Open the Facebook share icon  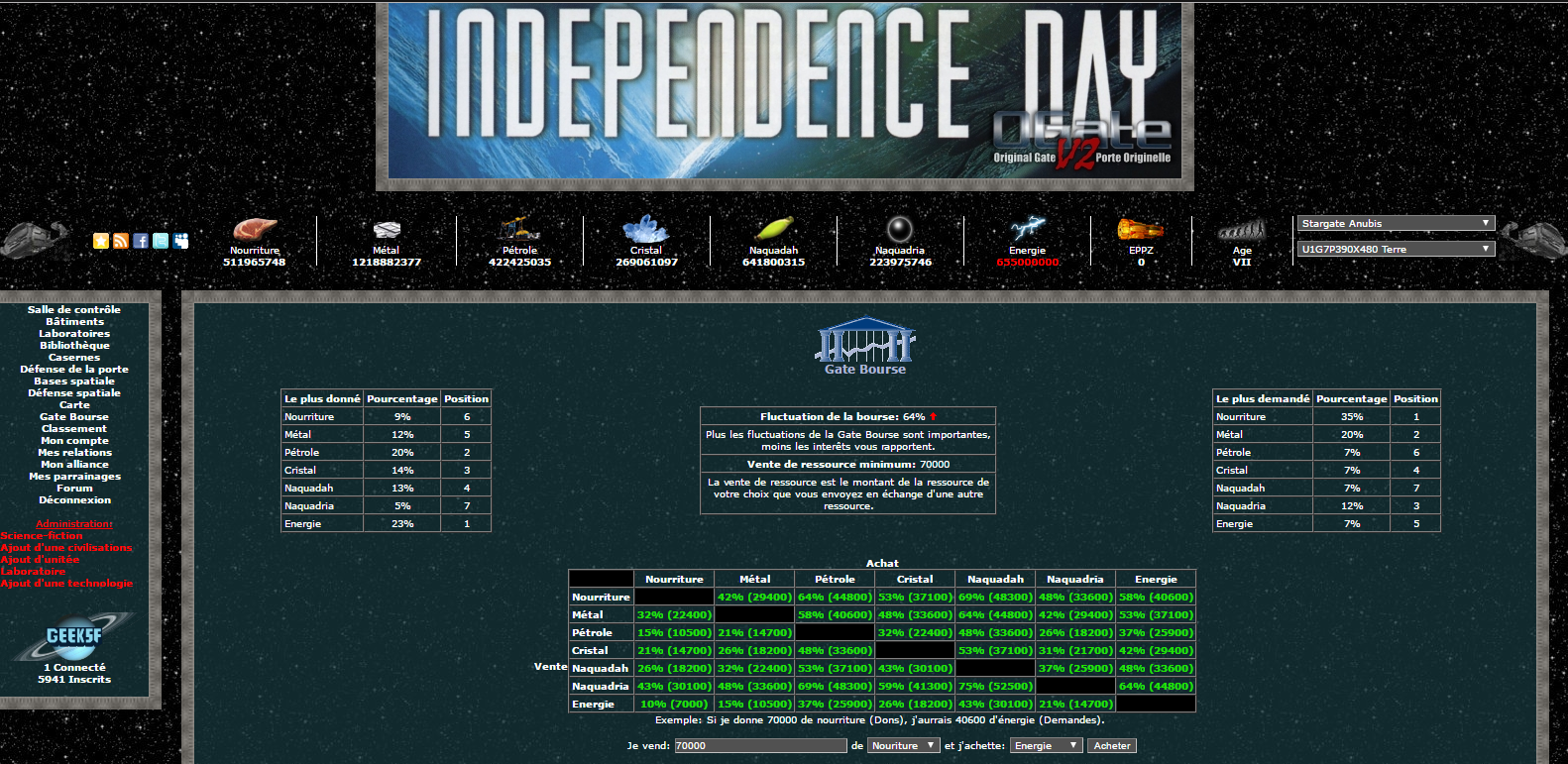point(141,241)
